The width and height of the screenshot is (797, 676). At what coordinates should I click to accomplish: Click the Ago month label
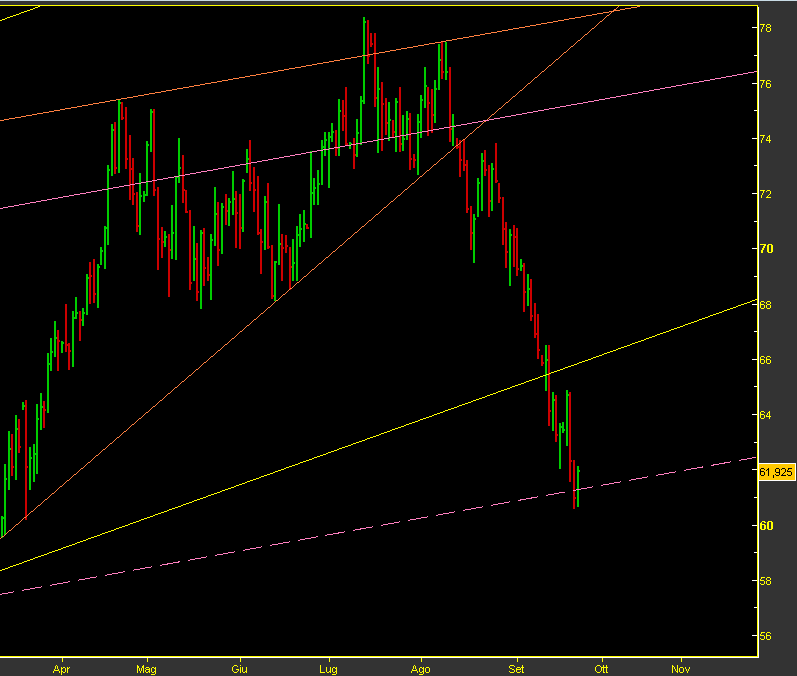[420, 669]
